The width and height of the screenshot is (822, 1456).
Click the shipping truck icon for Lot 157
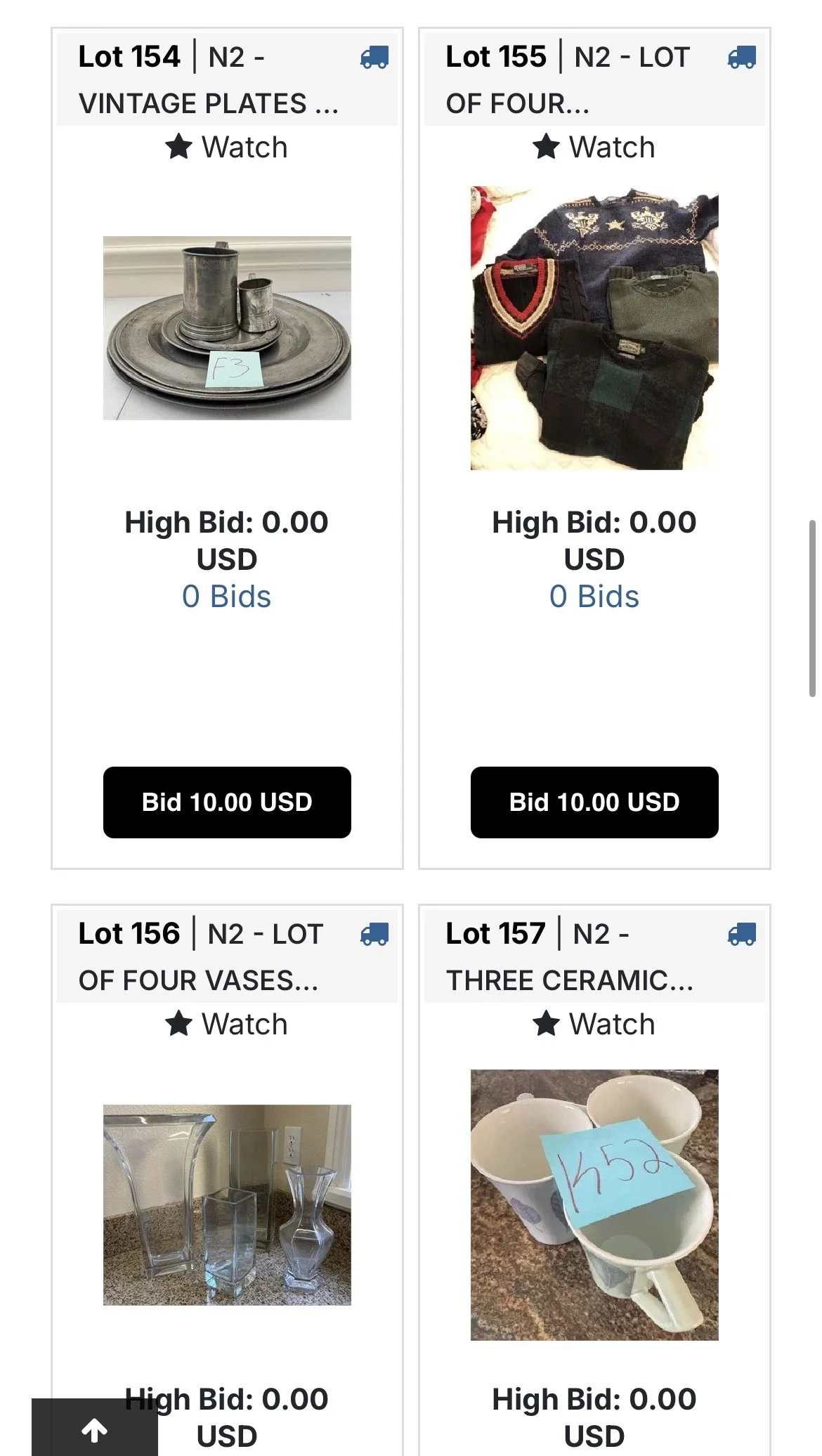(741, 934)
